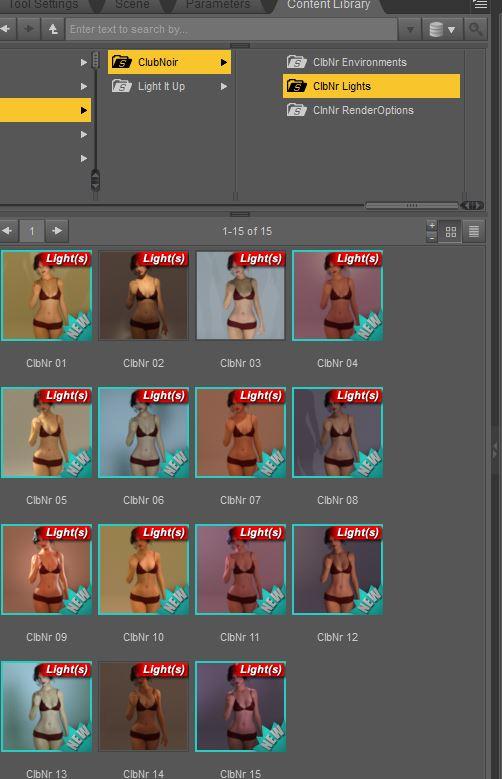Open the database filter dropdown icon
Screen dimensions: 502x779
coord(442,29)
